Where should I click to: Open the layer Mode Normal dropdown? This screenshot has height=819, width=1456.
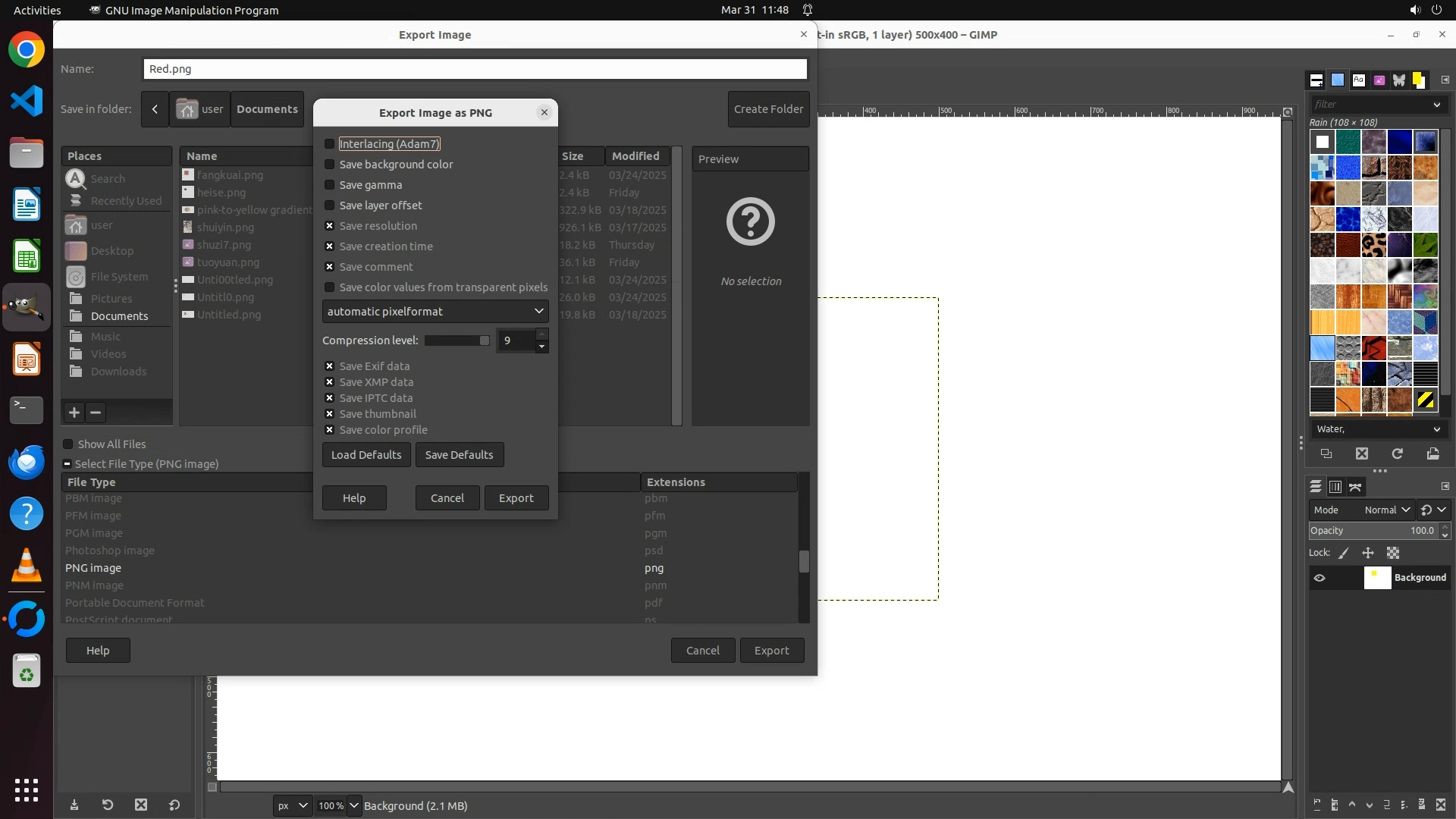1385,510
